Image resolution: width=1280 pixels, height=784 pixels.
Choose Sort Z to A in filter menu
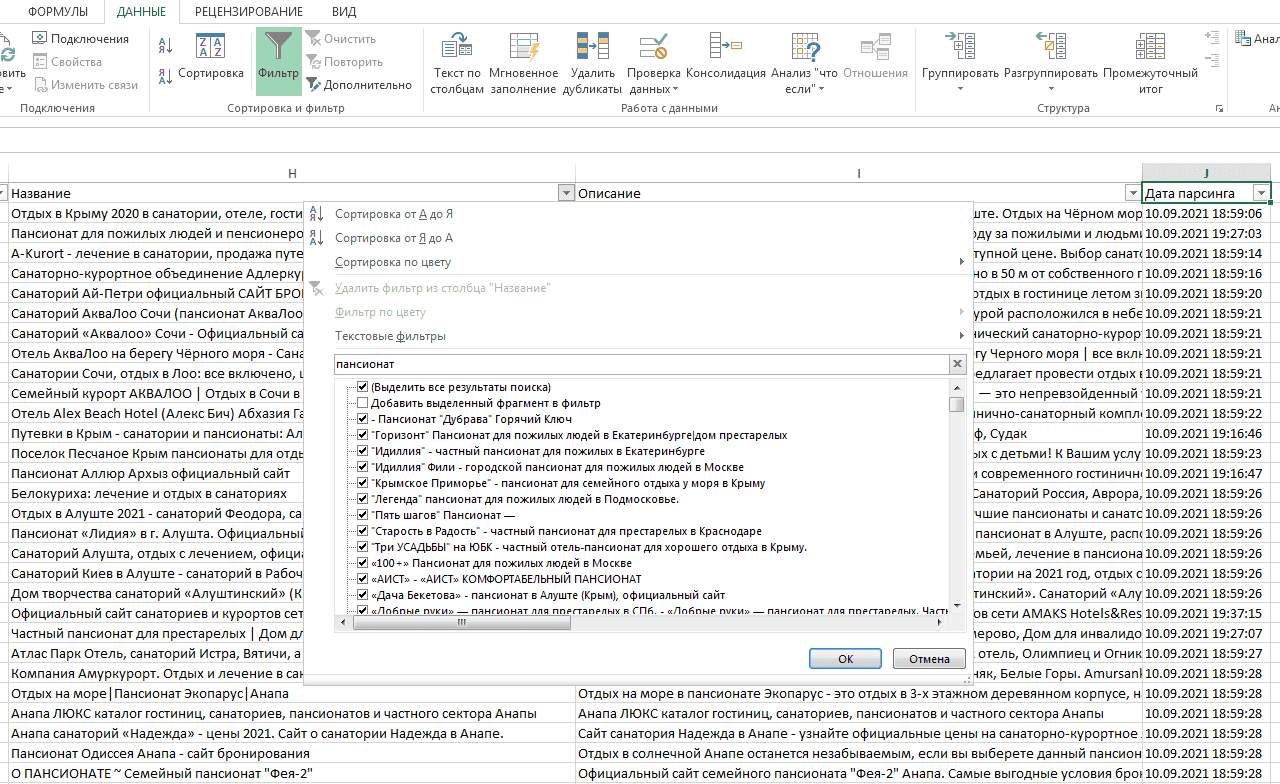[x=394, y=238]
